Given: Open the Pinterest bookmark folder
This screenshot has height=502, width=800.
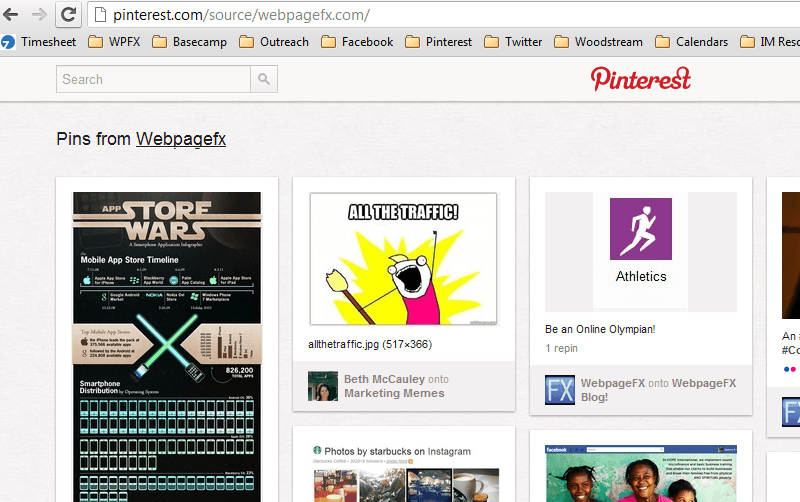Looking at the screenshot, I should pyautogui.click(x=438, y=42).
